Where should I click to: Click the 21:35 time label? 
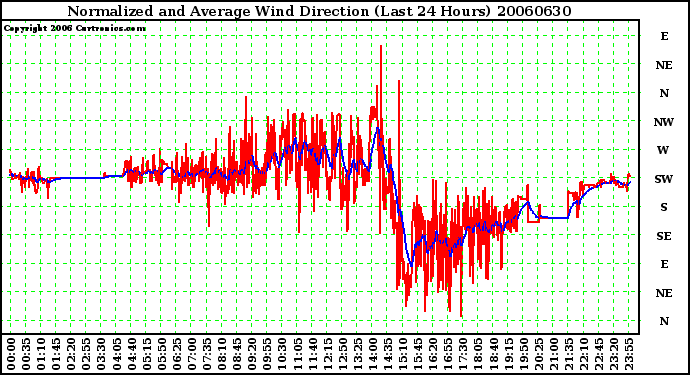(568, 354)
